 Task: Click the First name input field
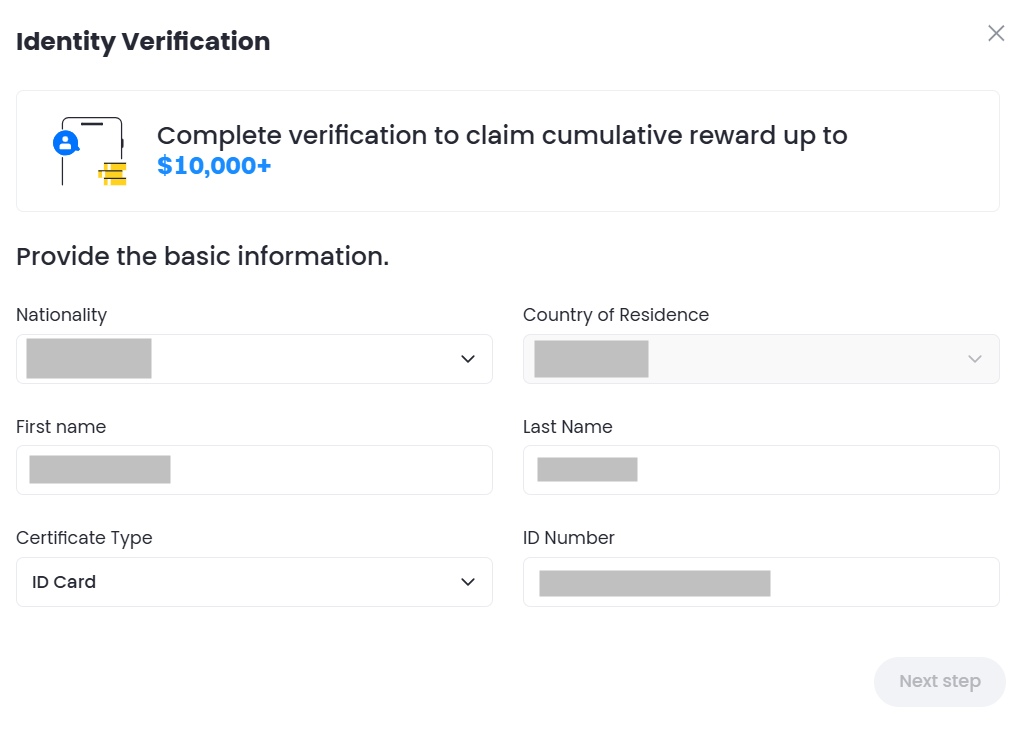254,470
